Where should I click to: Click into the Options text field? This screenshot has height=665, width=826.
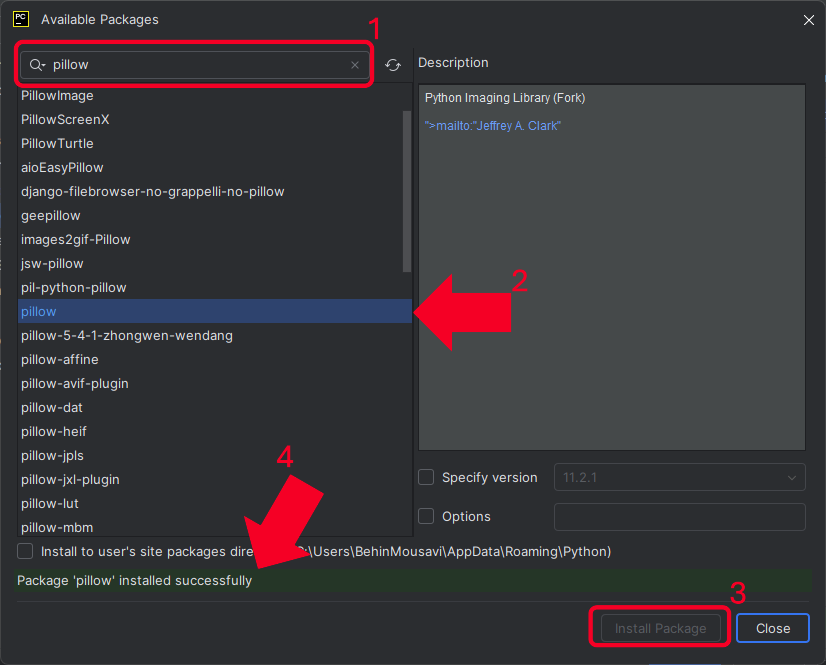(x=680, y=517)
